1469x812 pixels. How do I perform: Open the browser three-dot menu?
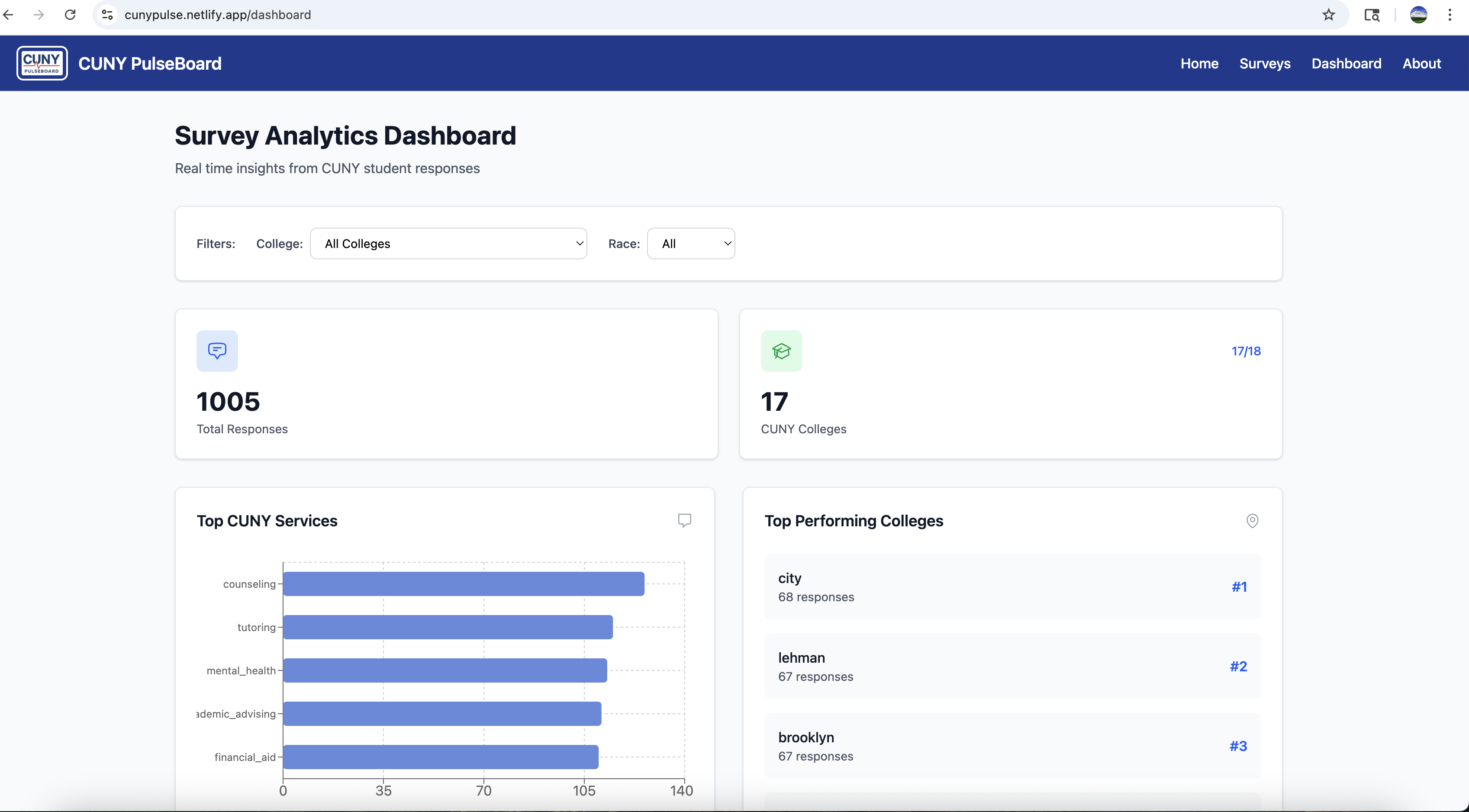click(1450, 15)
